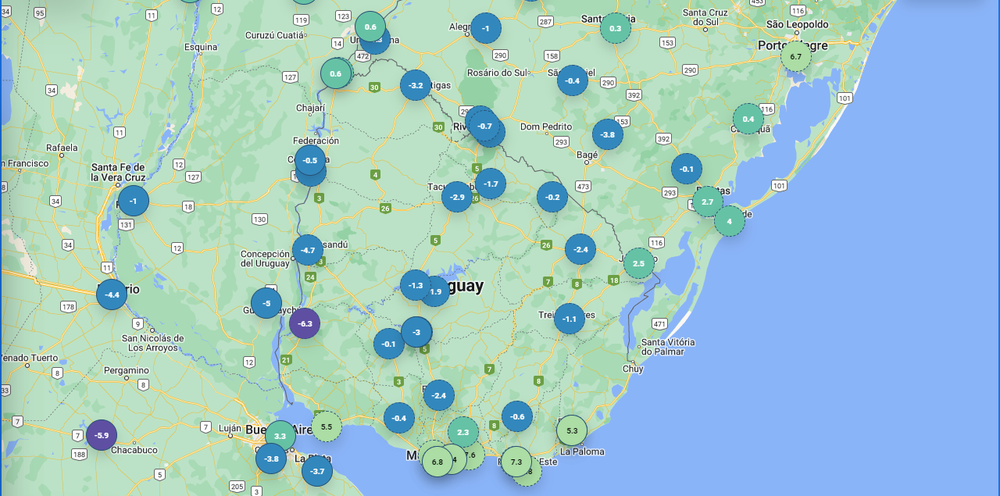Open the -0.6 temperature marker
The height and width of the screenshot is (496, 1000).
coord(517,416)
